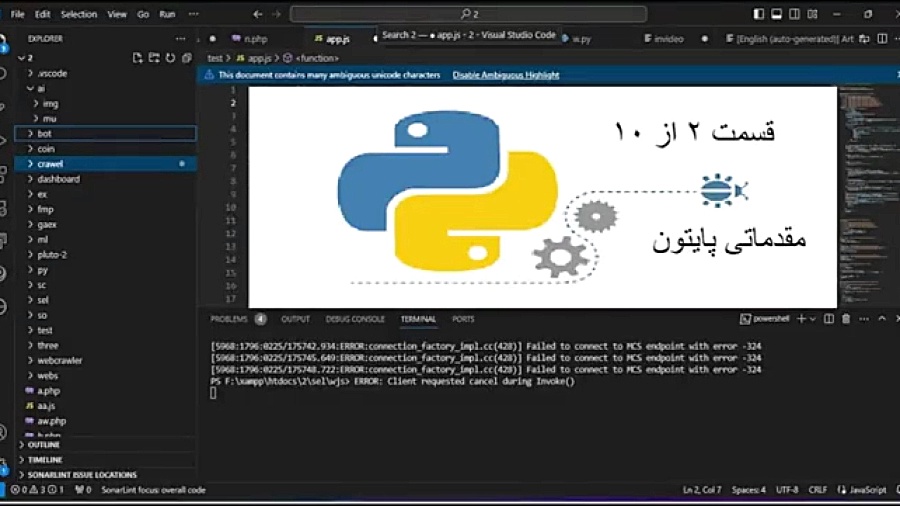900x506 pixels.
Task: Show the Problems panel tab
Action: click(228, 319)
